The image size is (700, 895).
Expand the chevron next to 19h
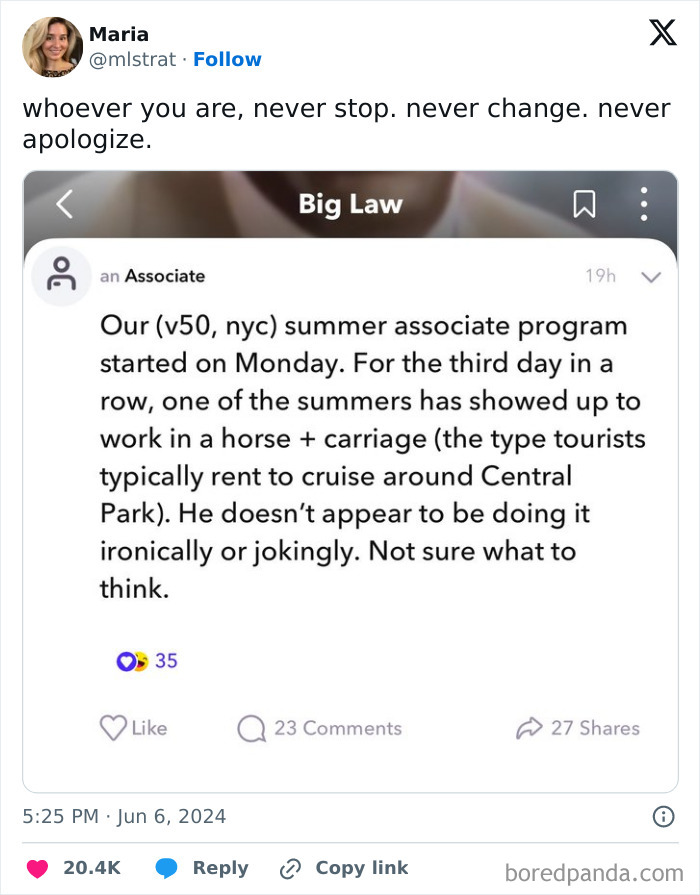click(651, 277)
